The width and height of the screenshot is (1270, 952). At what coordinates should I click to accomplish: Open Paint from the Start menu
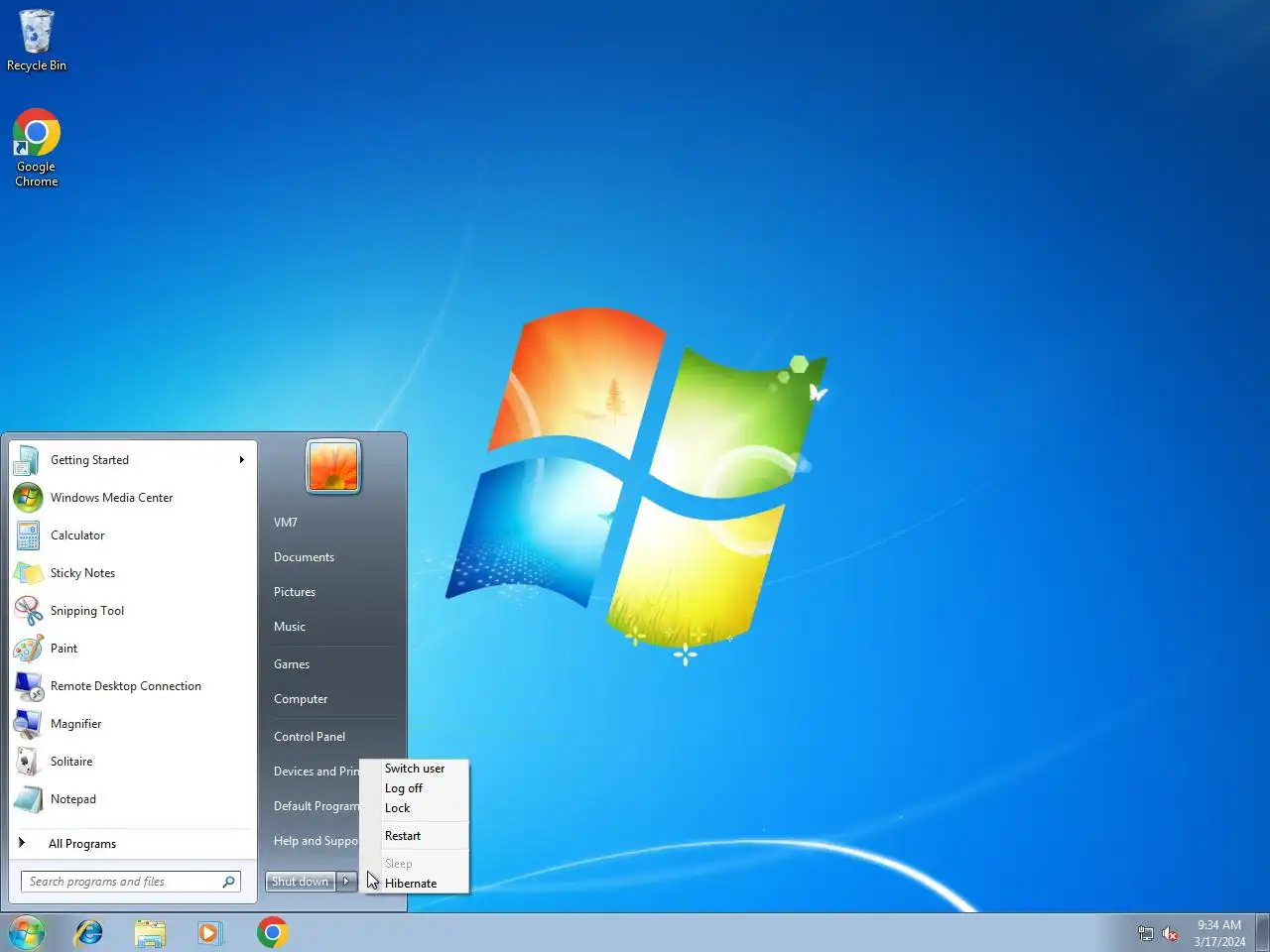[133, 649]
